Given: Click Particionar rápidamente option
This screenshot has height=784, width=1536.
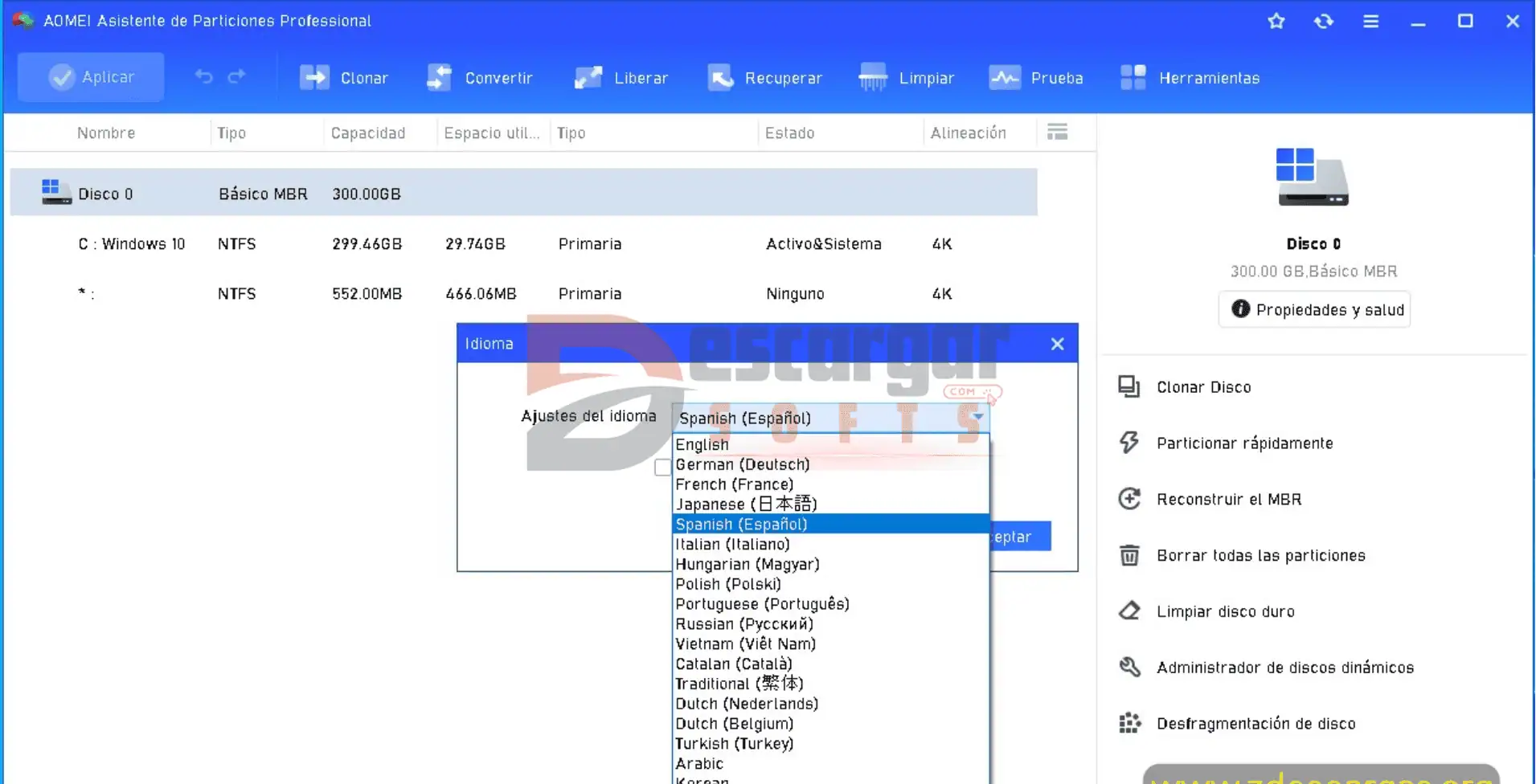Looking at the screenshot, I should pyautogui.click(x=1226, y=443).
